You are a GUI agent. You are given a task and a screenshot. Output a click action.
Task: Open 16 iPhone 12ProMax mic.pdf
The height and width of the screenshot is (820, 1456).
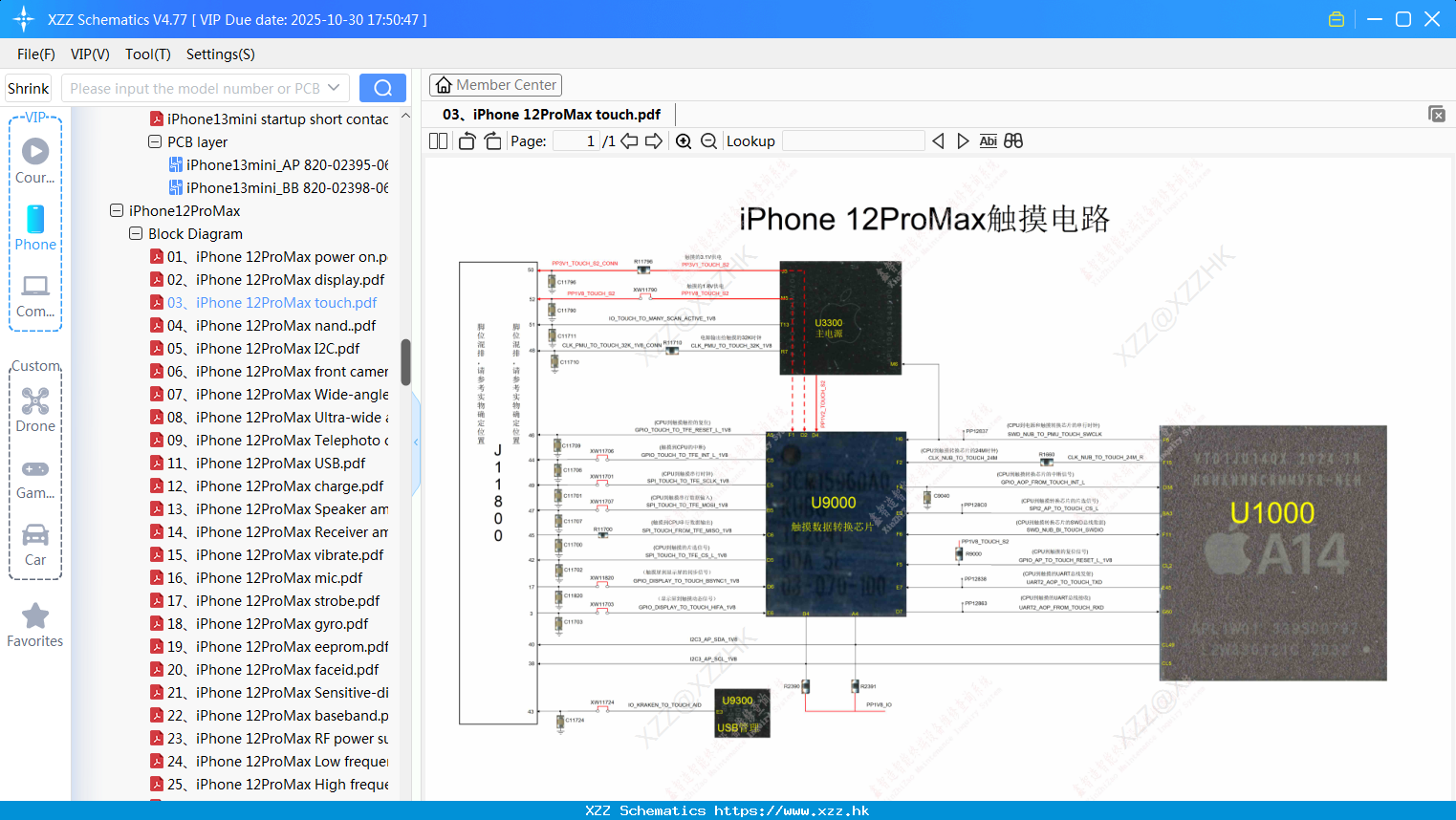pyautogui.click(x=256, y=577)
